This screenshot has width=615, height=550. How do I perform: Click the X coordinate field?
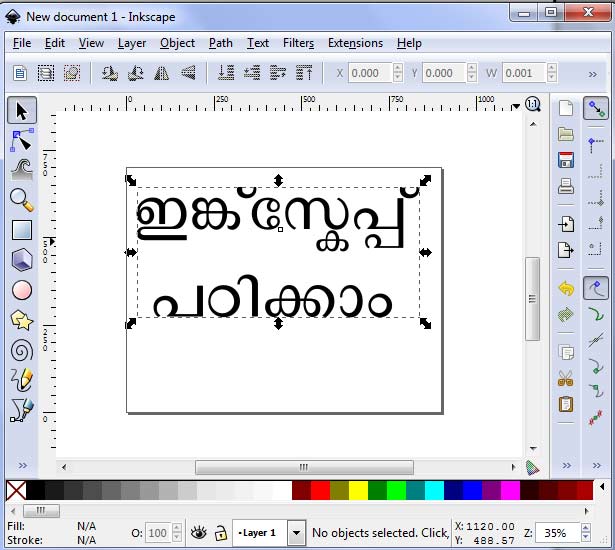click(370, 73)
